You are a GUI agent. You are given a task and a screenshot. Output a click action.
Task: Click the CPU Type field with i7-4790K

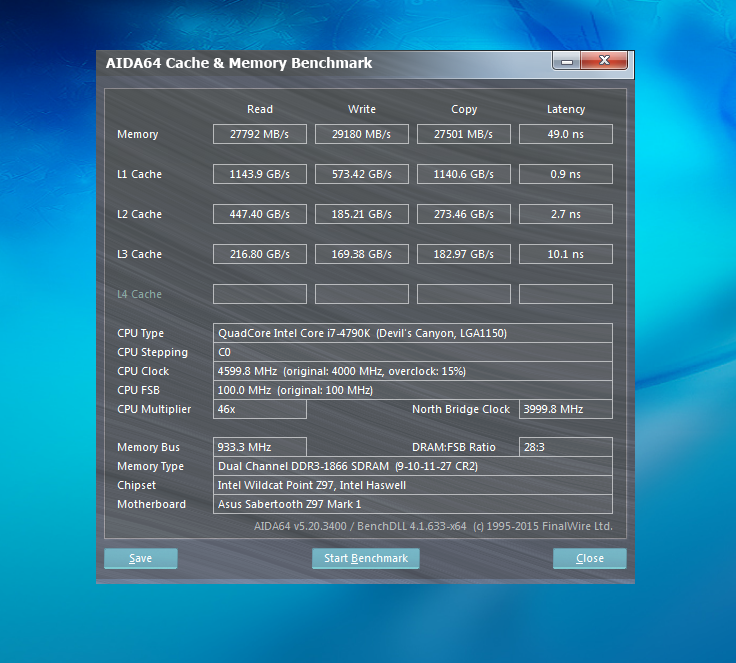click(x=413, y=333)
